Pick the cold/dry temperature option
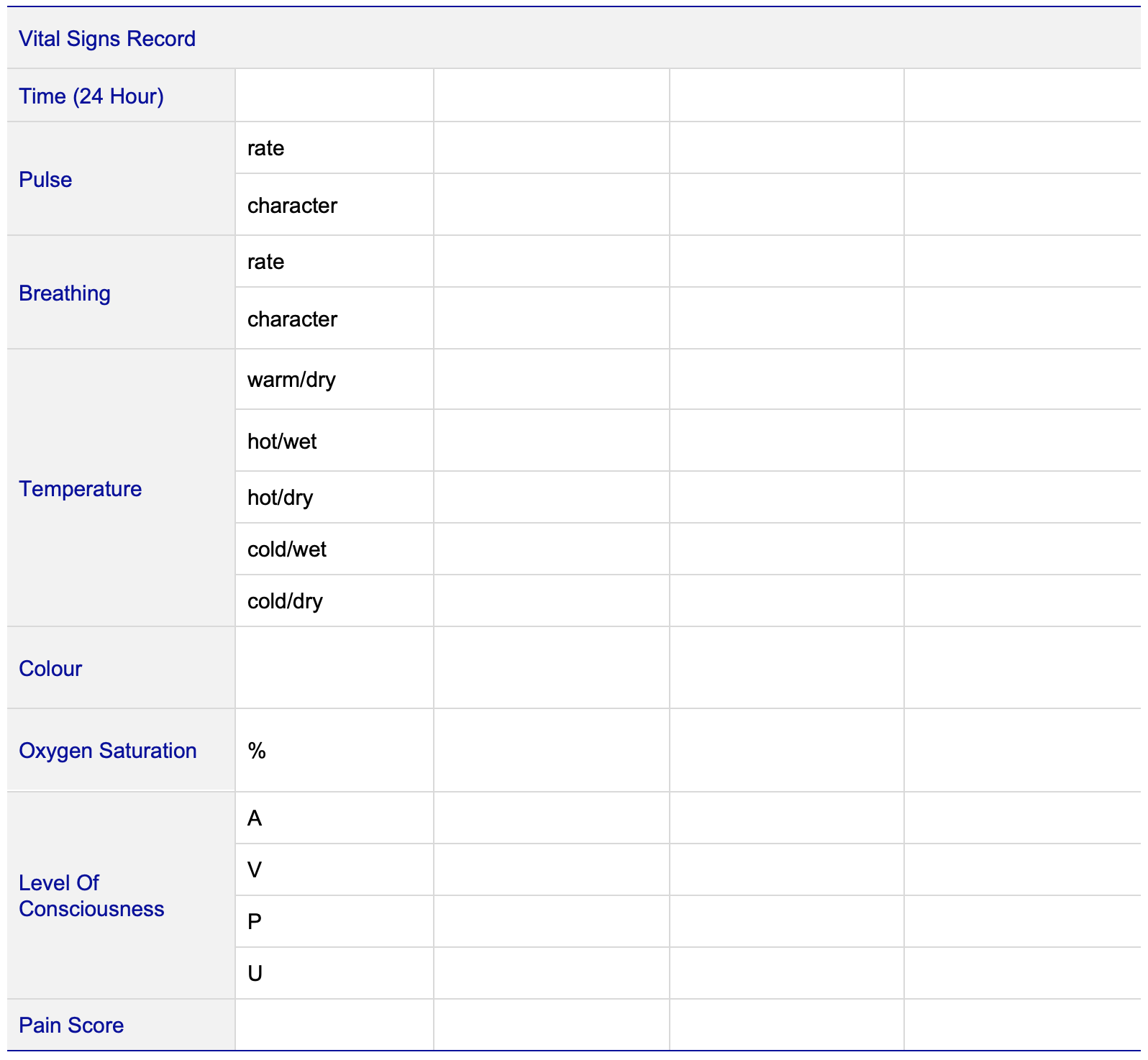This screenshot has height=1060, width=1148. pos(285,601)
